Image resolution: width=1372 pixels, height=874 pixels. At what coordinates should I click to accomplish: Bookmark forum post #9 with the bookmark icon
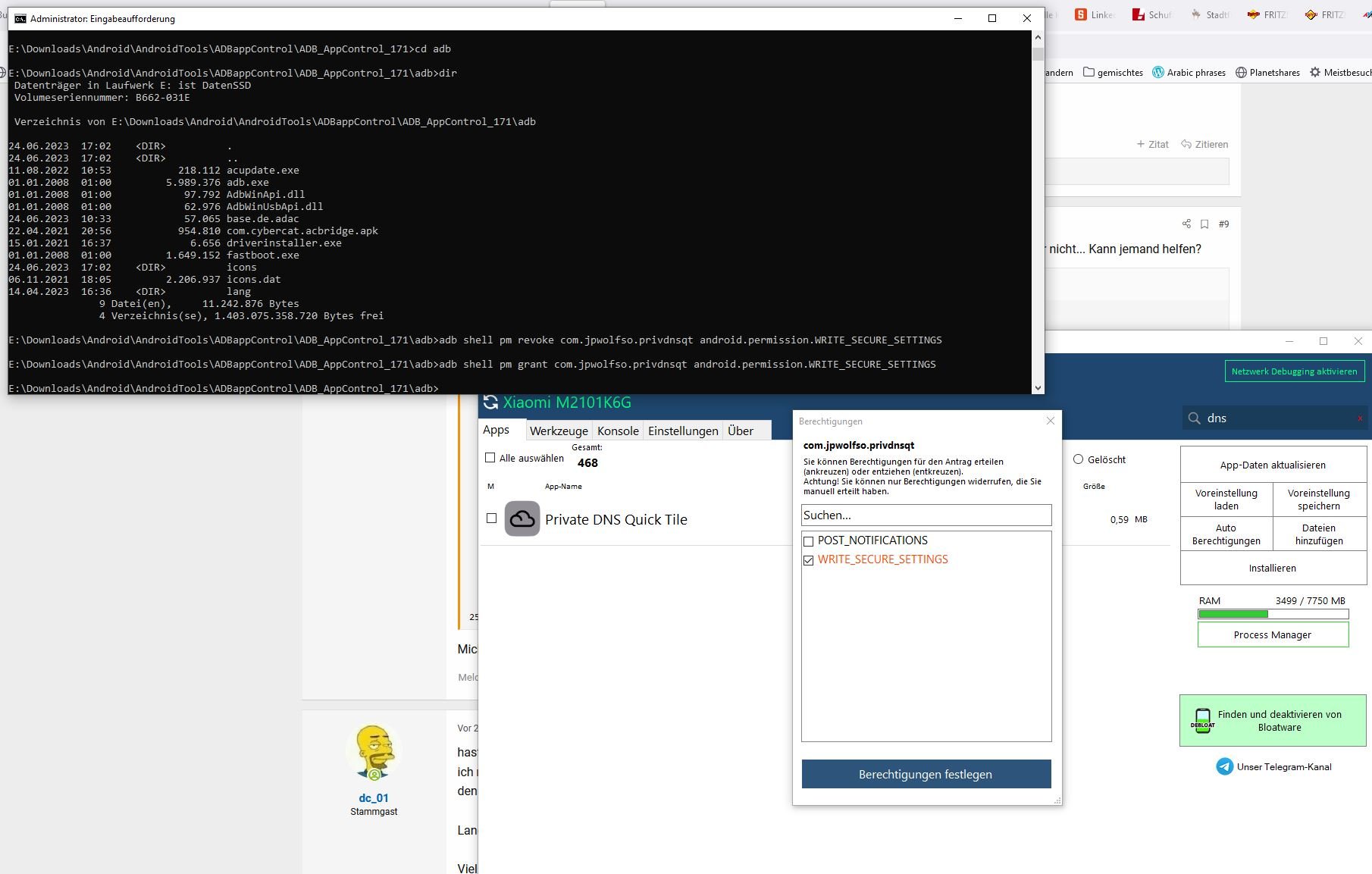tap(1204, 224)
